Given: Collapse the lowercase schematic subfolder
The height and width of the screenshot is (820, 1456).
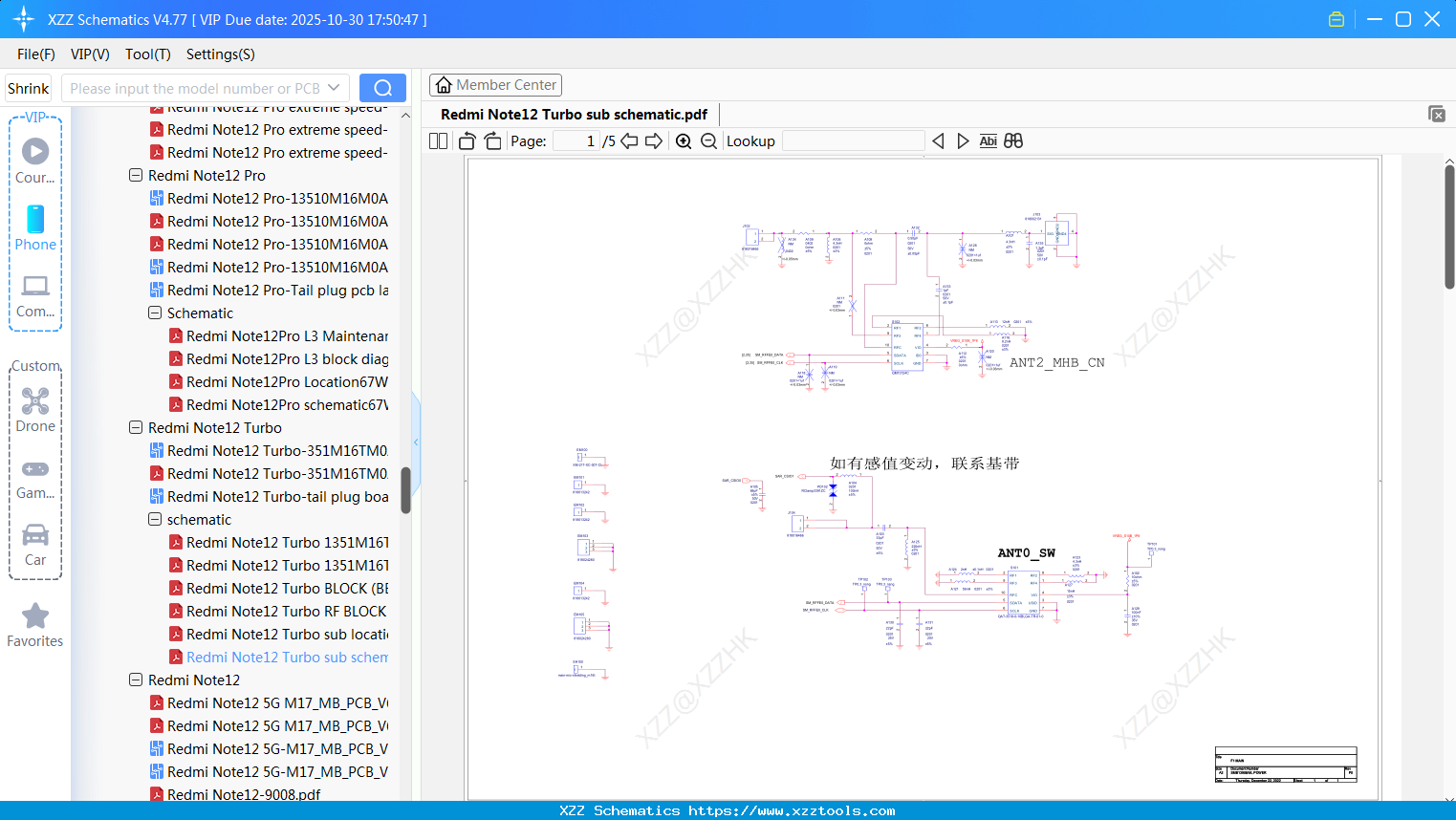Looking at the screenshot, I should tap(155, 520).
